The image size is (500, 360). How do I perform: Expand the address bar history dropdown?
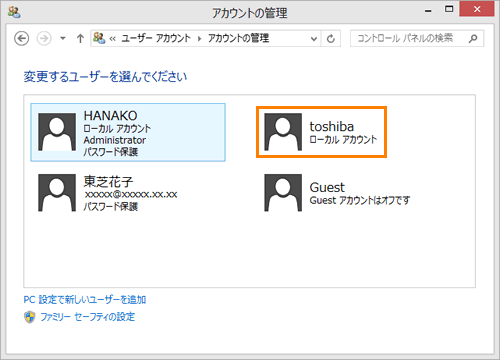314,39
